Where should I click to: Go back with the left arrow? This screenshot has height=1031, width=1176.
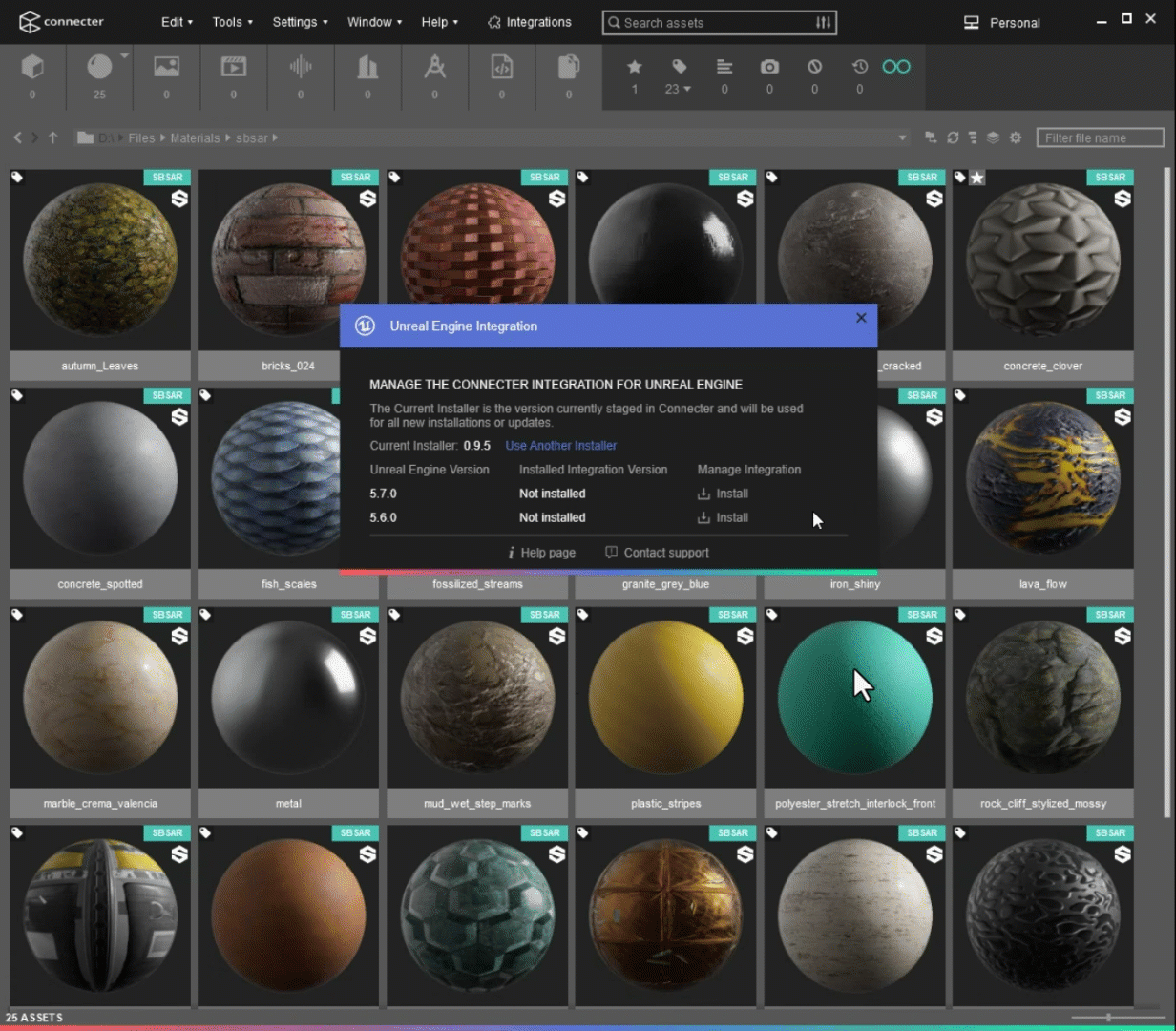tap(17, 137)
